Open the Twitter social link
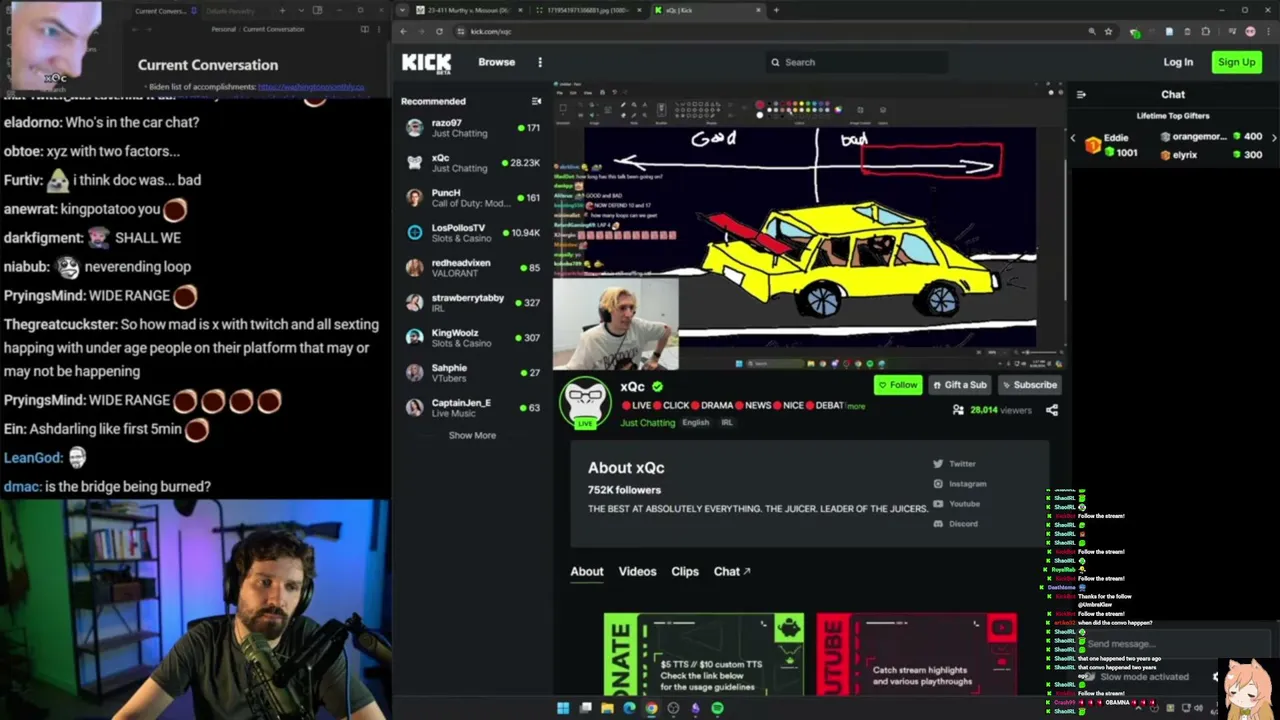Viewport: 1280px width, 720px height. (954, 464)
